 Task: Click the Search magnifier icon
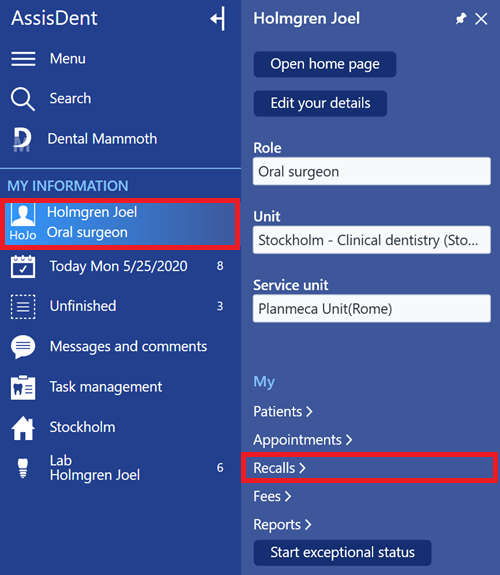23,99
